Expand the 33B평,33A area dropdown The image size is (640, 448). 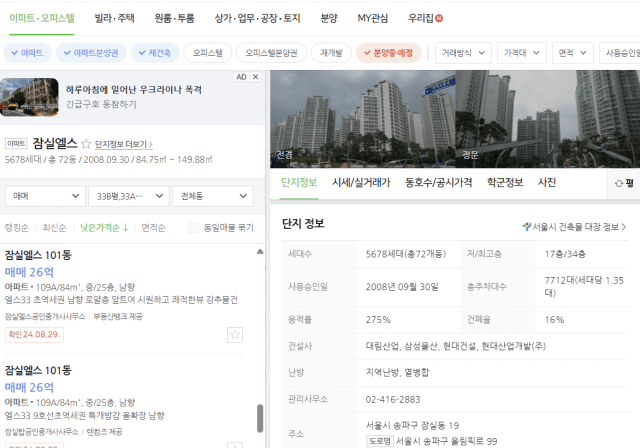pos(129,196)
